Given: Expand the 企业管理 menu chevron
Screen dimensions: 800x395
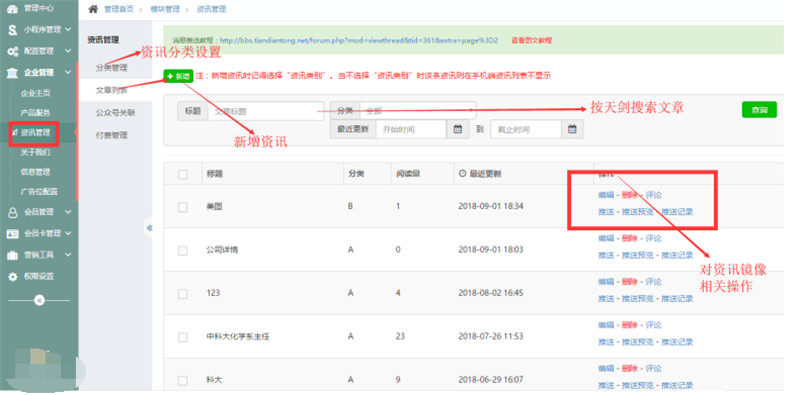Looking at the screenshot, I should (x=68, y=72).
